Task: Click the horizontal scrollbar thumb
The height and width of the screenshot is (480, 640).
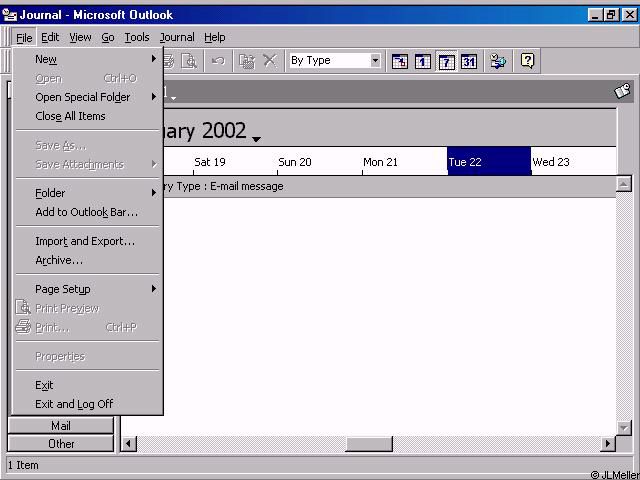Action: click(x=369, y=443)
